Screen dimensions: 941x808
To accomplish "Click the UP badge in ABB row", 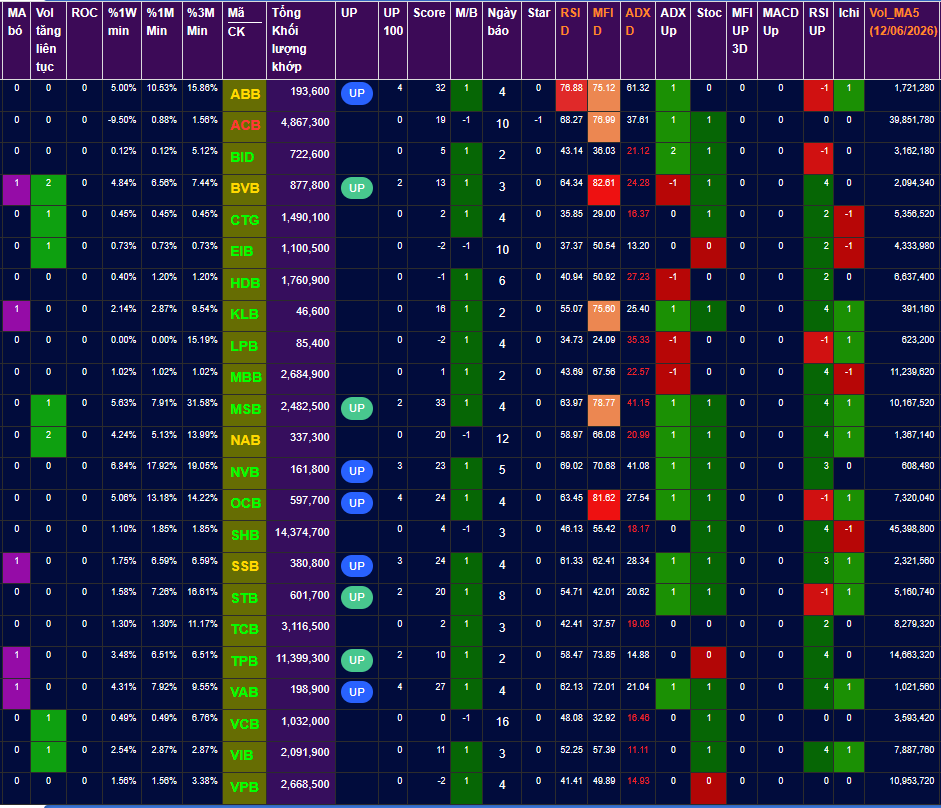I will point(356,94).
